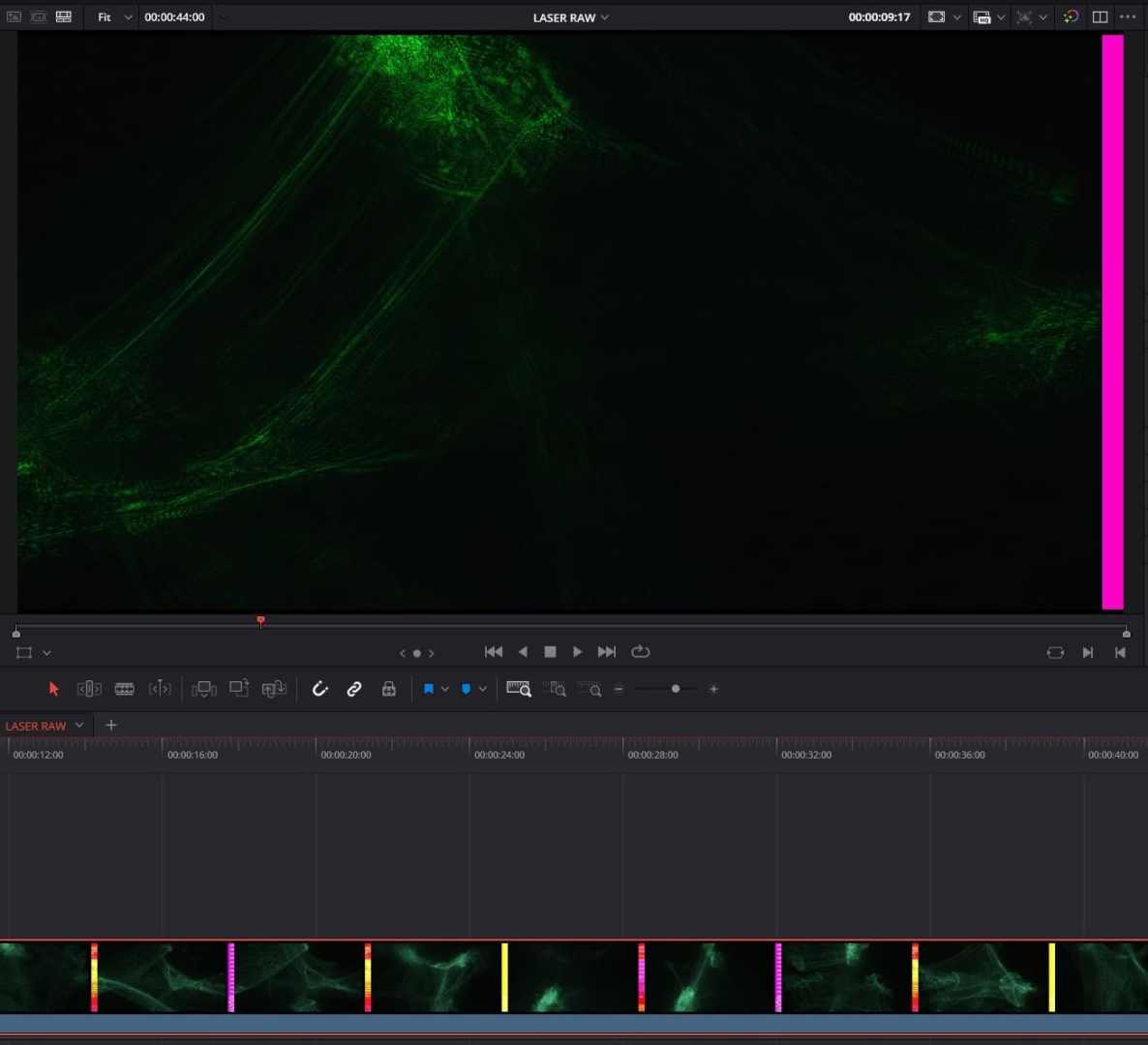The width and height of the screenshot is (1148, 1045).
Task: Click the Replace Clip icon
Action: 274,689
